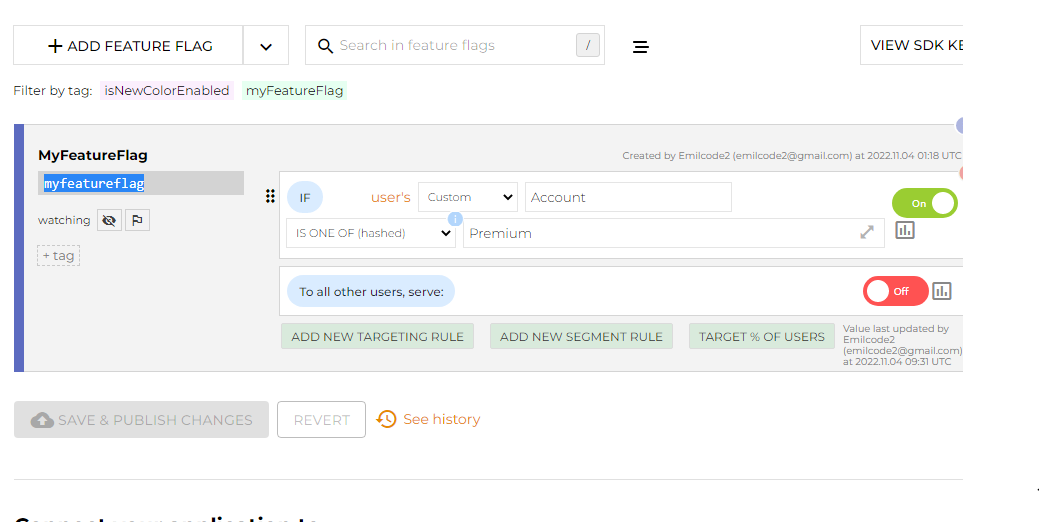Filter by myFeatureFlag tag

pos(294,91)
